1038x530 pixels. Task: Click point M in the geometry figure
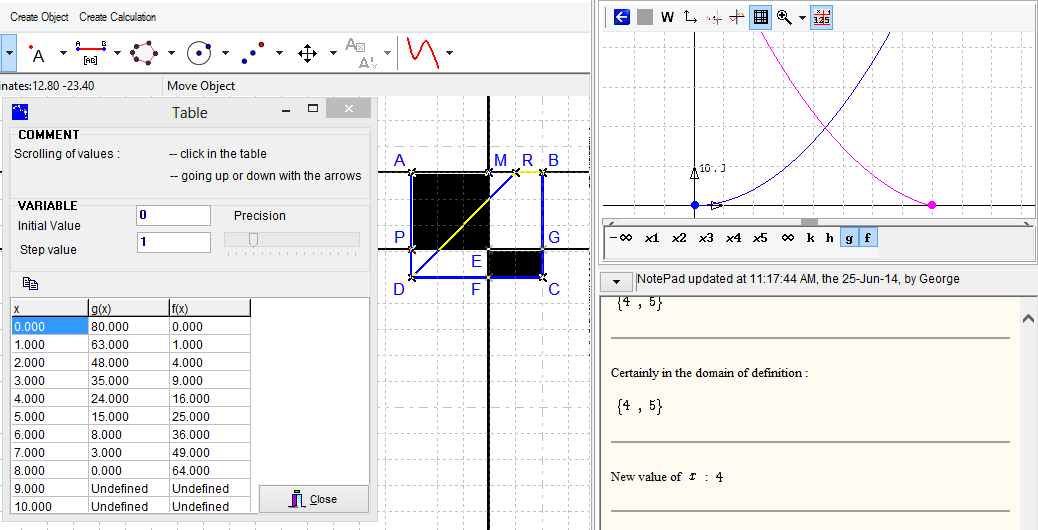[489, 173]
